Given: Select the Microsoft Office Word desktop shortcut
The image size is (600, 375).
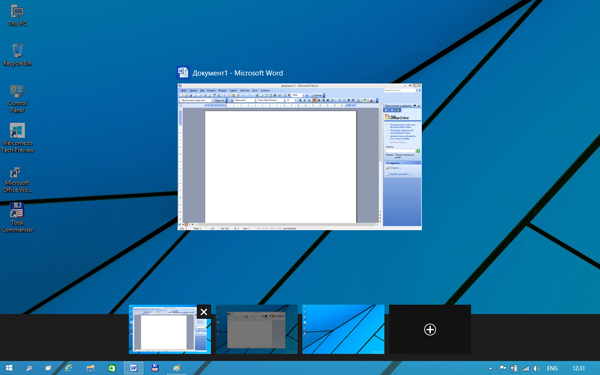Looking at the screenshot, I should click(x=17, y=179).
